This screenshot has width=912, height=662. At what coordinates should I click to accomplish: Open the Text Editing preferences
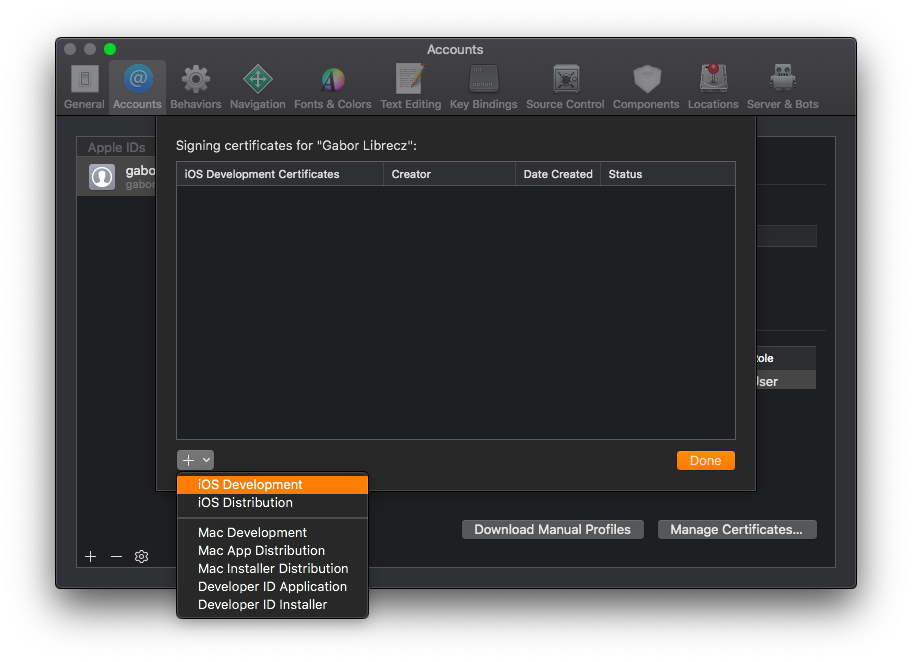411,87
